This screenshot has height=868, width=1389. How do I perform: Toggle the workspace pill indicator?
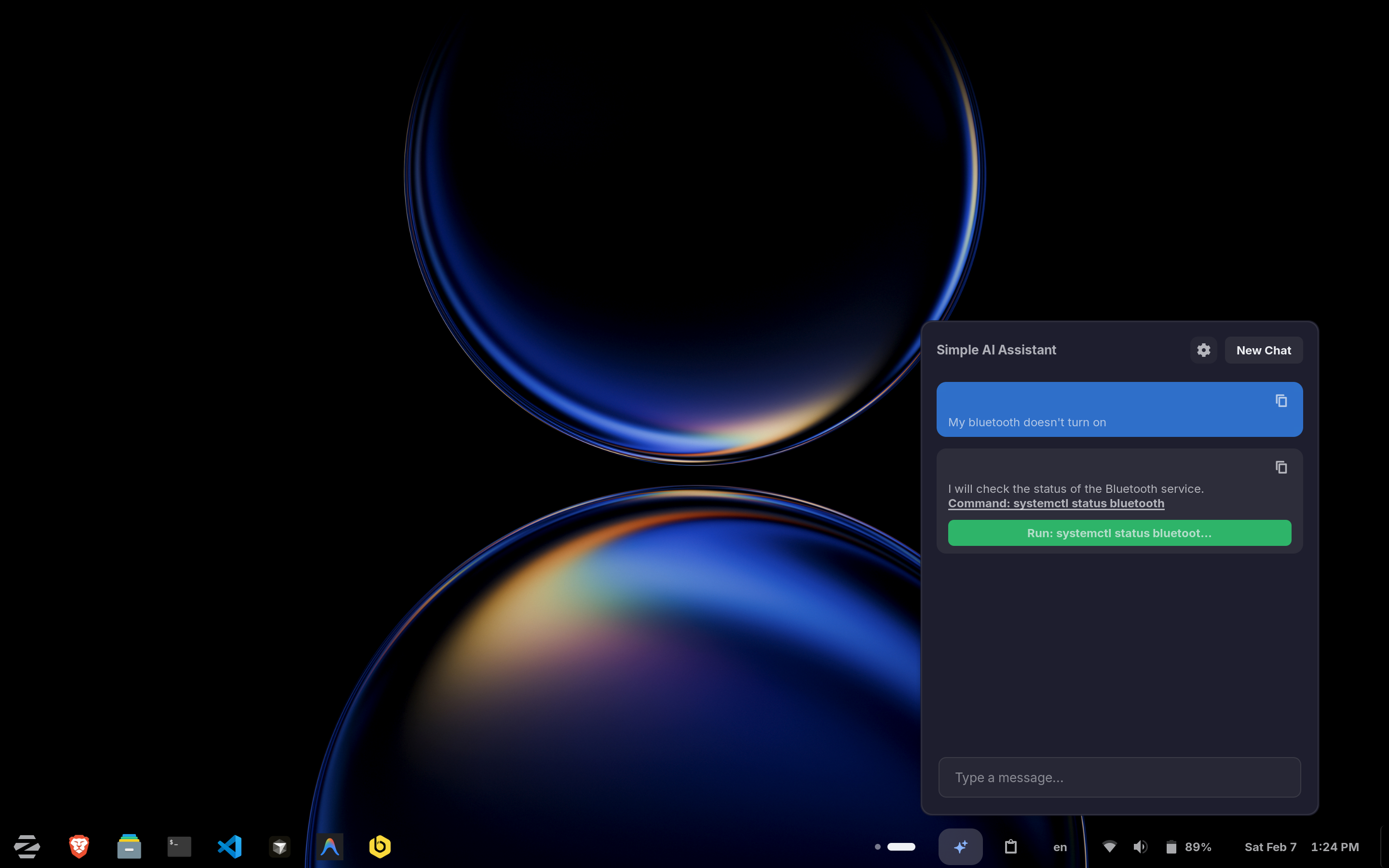898,846
